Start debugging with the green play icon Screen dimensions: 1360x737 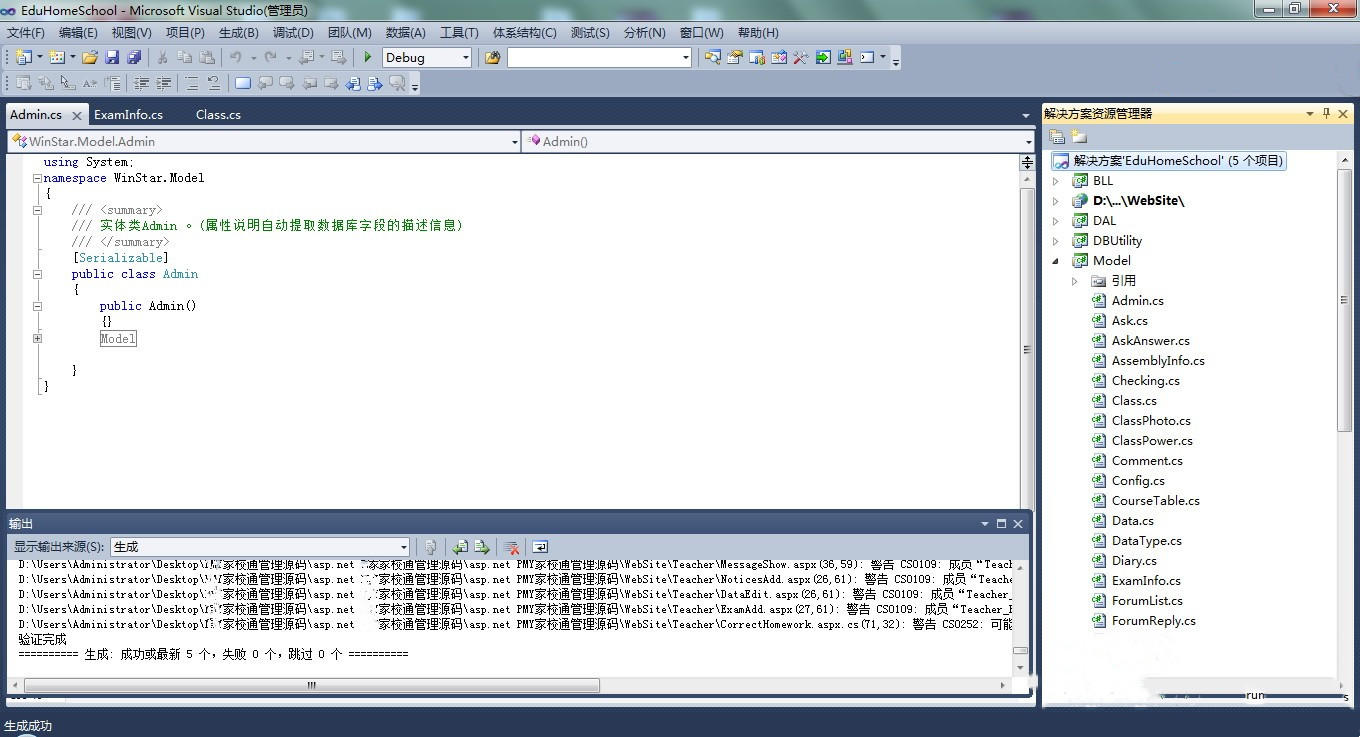click(368, 58)
